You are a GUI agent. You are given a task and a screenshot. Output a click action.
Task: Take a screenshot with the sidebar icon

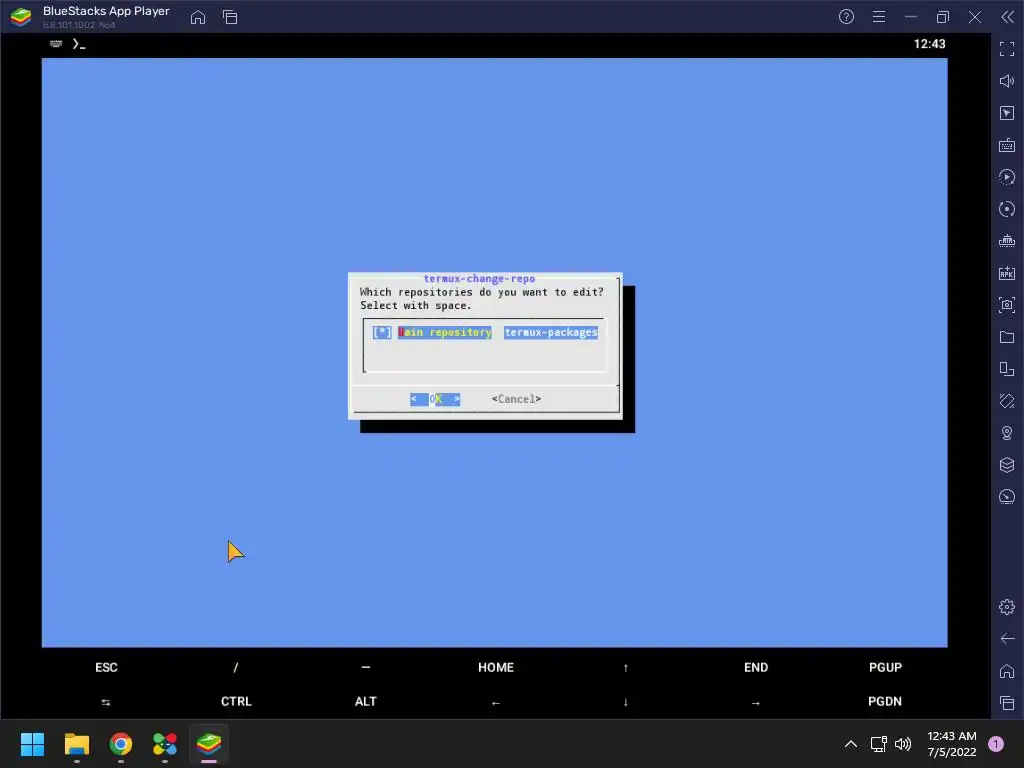pos(1007,305)
